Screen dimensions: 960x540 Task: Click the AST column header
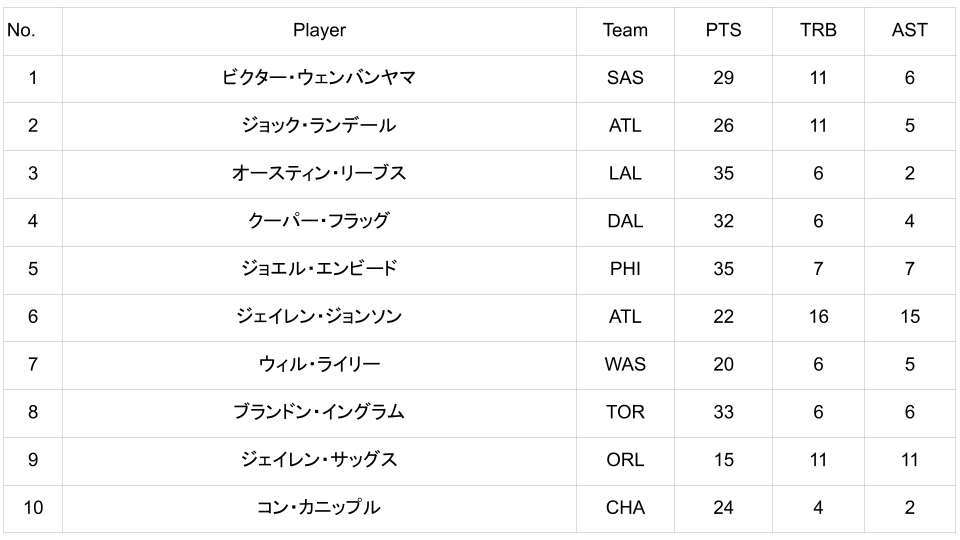point(909,30)
